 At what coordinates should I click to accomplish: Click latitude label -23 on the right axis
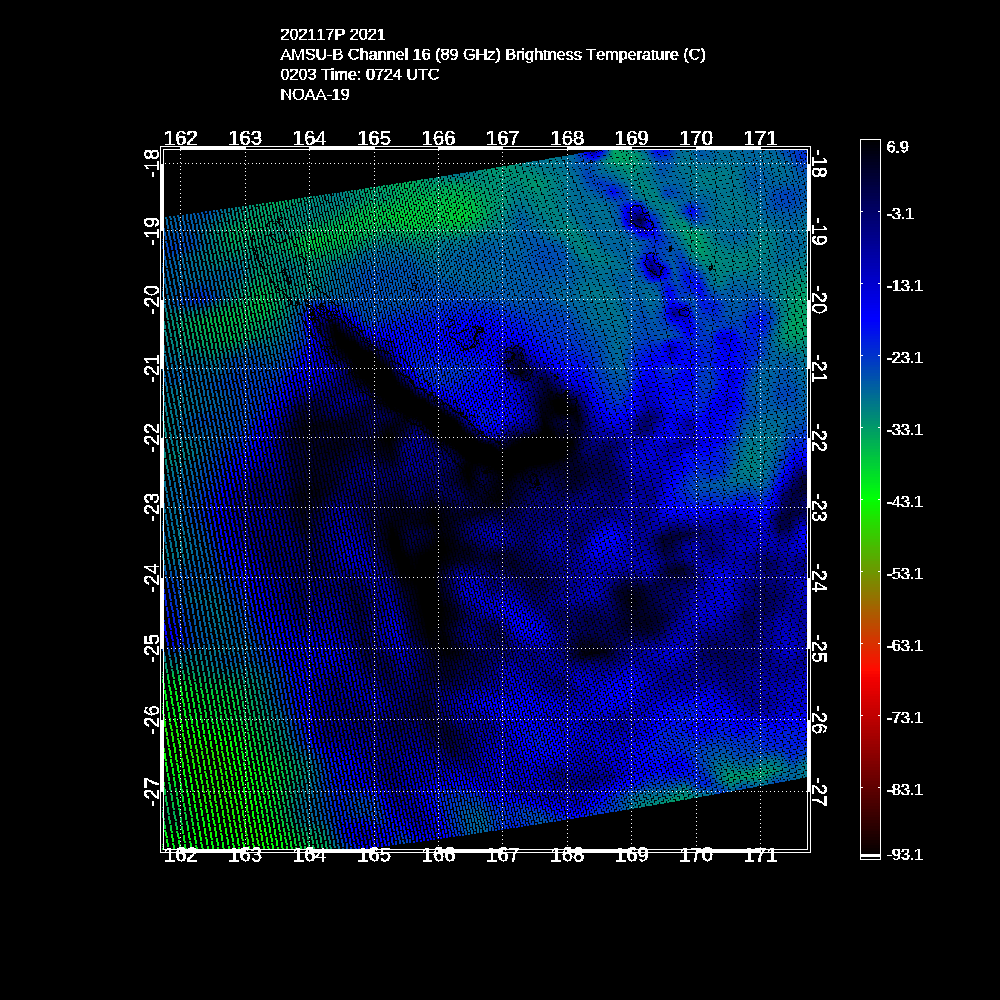tap(819, 509)
